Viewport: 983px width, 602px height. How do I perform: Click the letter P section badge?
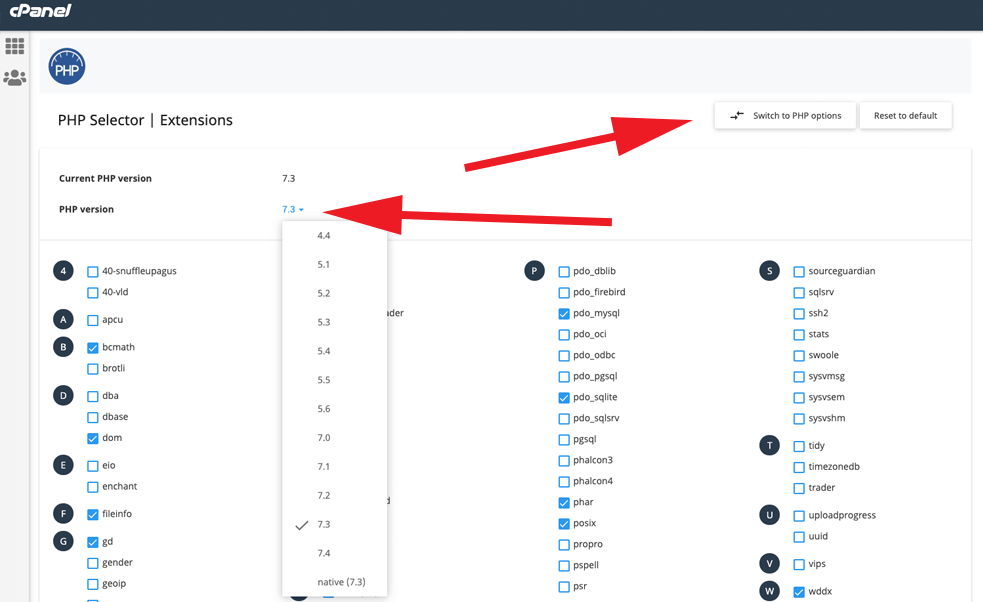(x=534, y=270)
